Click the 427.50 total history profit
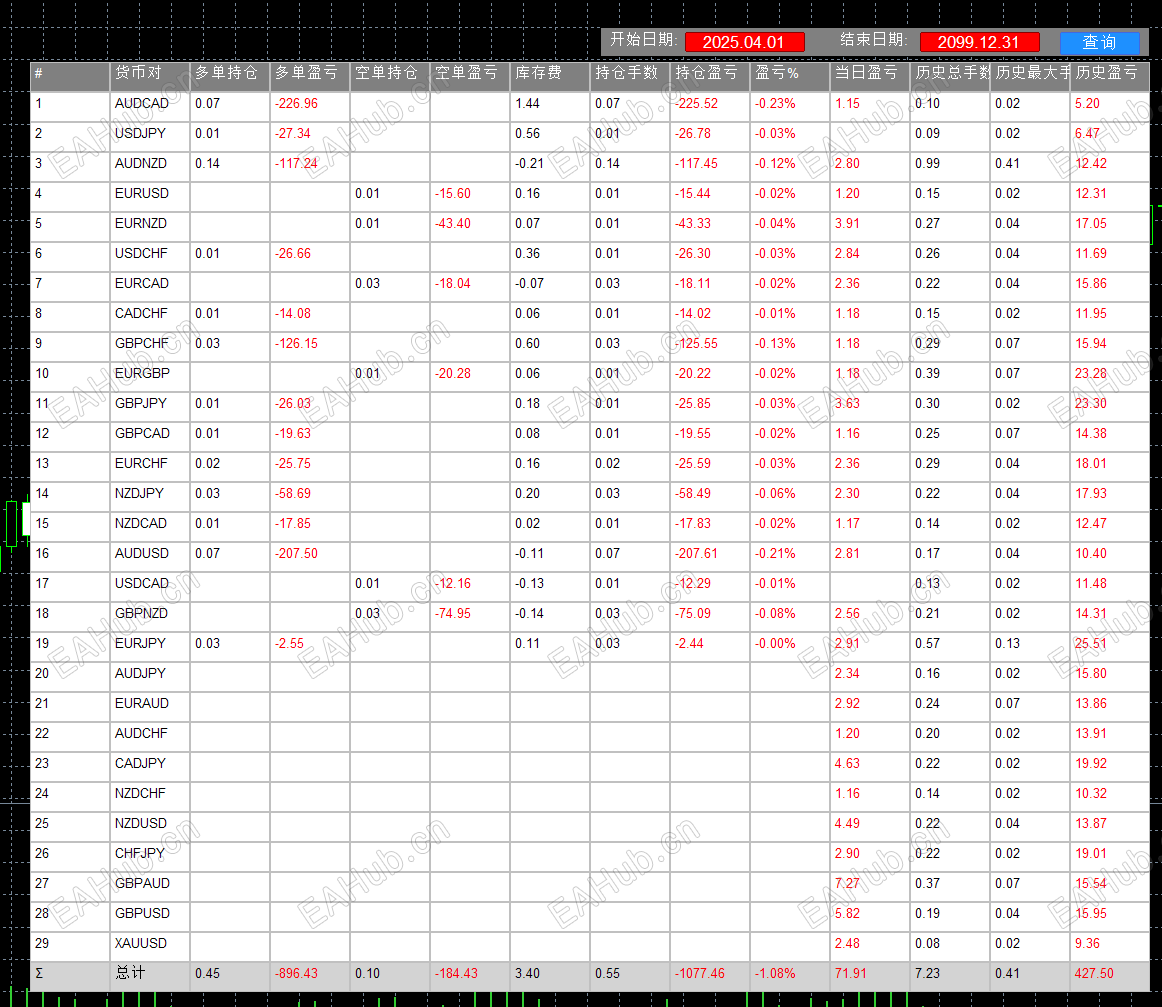Screen dimensions: 1162x1007 tap(1095, 974)
